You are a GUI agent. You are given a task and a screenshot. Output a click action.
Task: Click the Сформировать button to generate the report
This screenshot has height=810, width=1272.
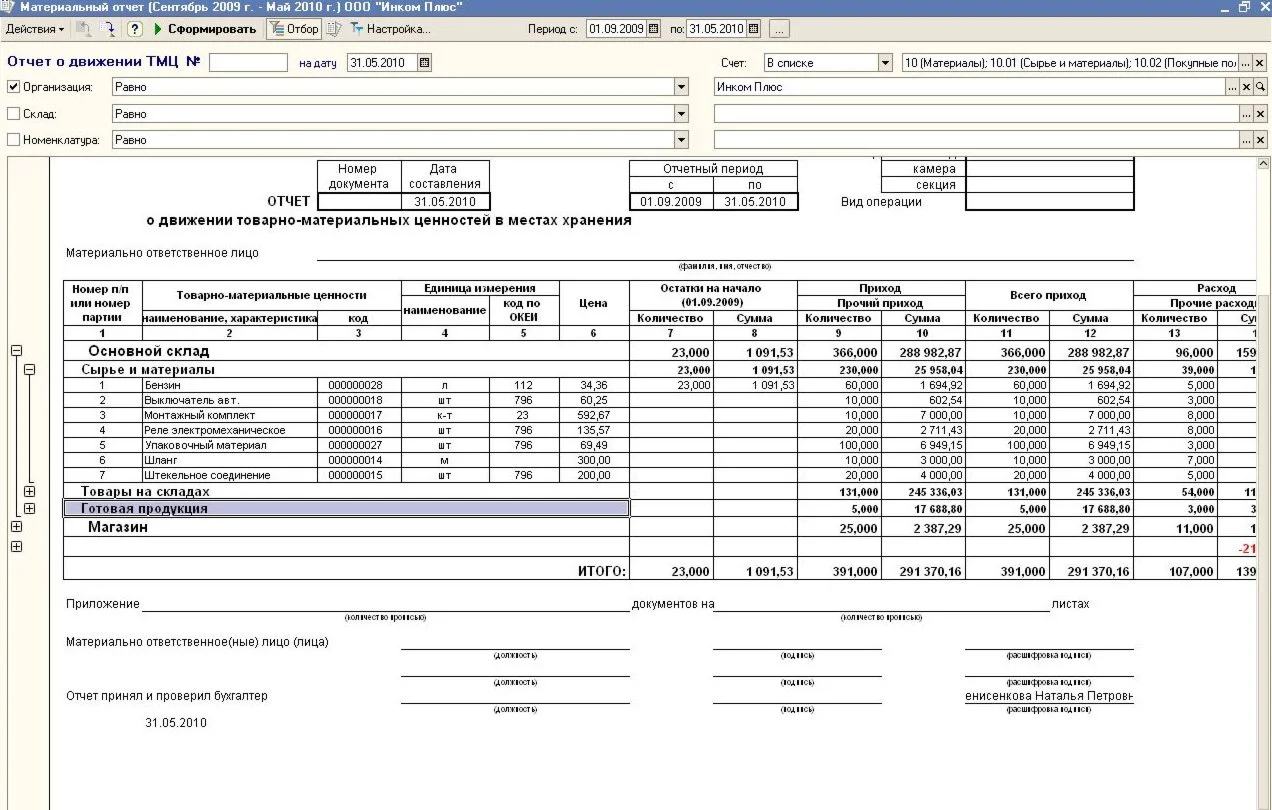pyautogui.click(x=206, y=29)
